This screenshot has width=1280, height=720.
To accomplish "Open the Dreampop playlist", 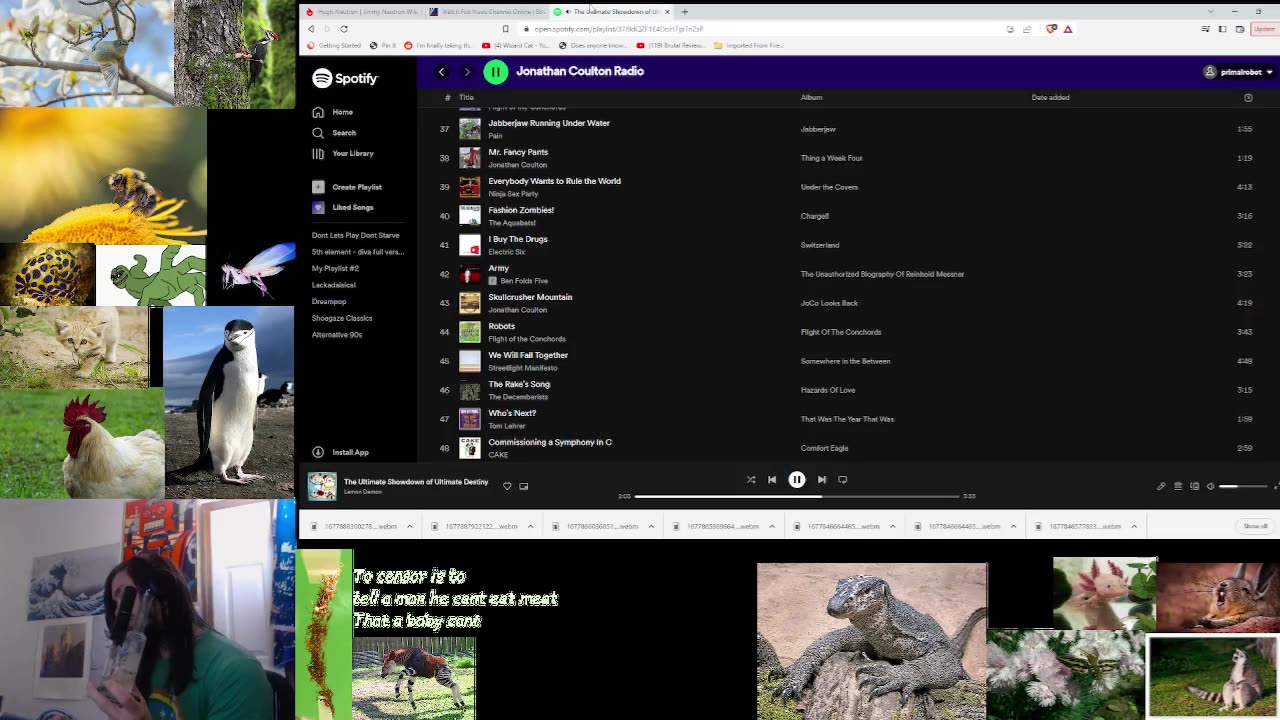I will coord(329,301).
